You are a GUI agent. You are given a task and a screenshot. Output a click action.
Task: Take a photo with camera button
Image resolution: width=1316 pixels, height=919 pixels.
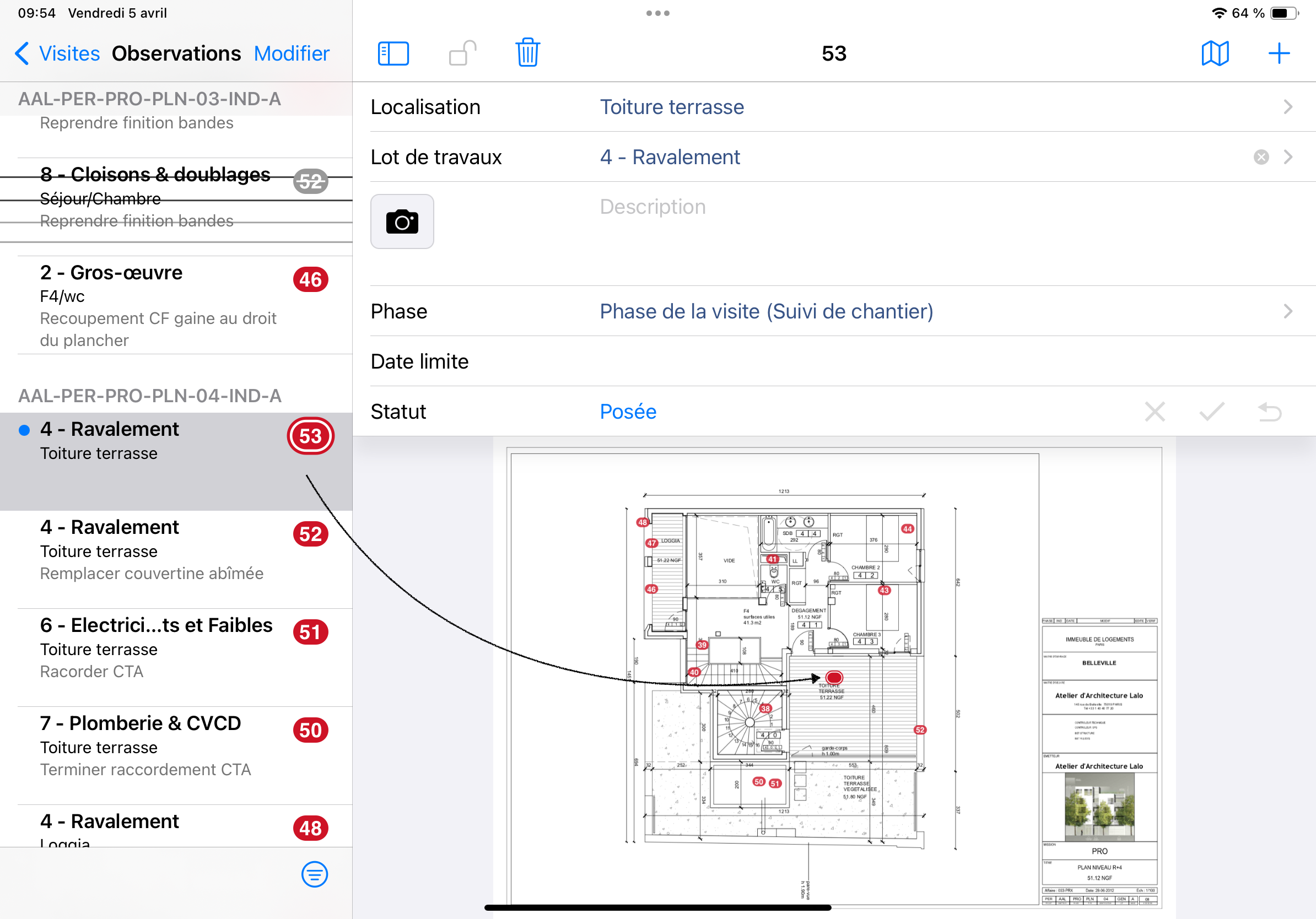(402, 221)
